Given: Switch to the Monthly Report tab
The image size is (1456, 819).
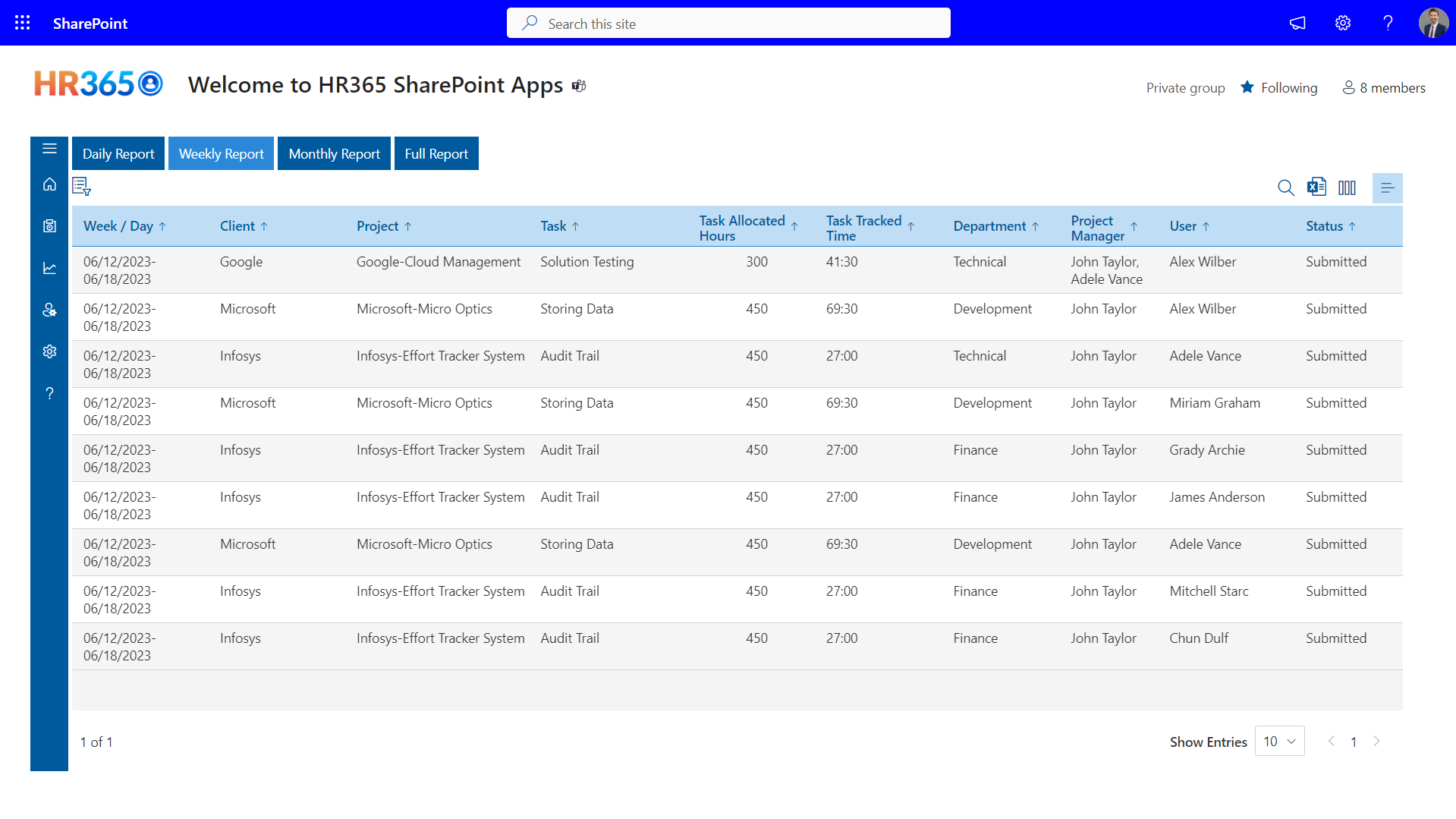Looking at the screenshot, I should tap(334, 153).
